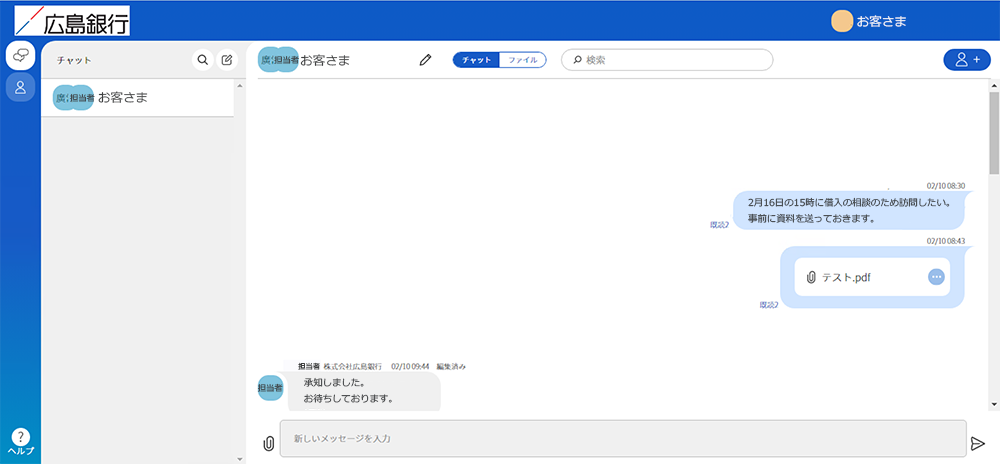This screenshot has height=464, width=1000.
Task: Click the 担当者 avatar next to reply
Action: pos(270,388)
